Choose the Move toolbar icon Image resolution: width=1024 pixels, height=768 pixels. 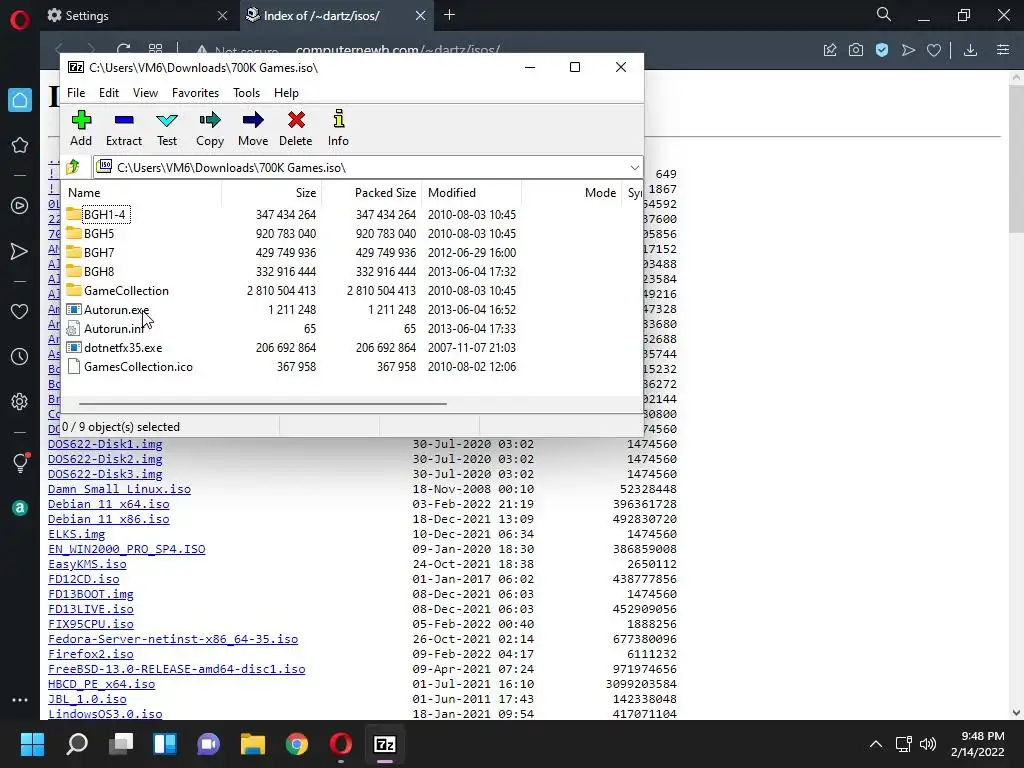pos(253,129)
